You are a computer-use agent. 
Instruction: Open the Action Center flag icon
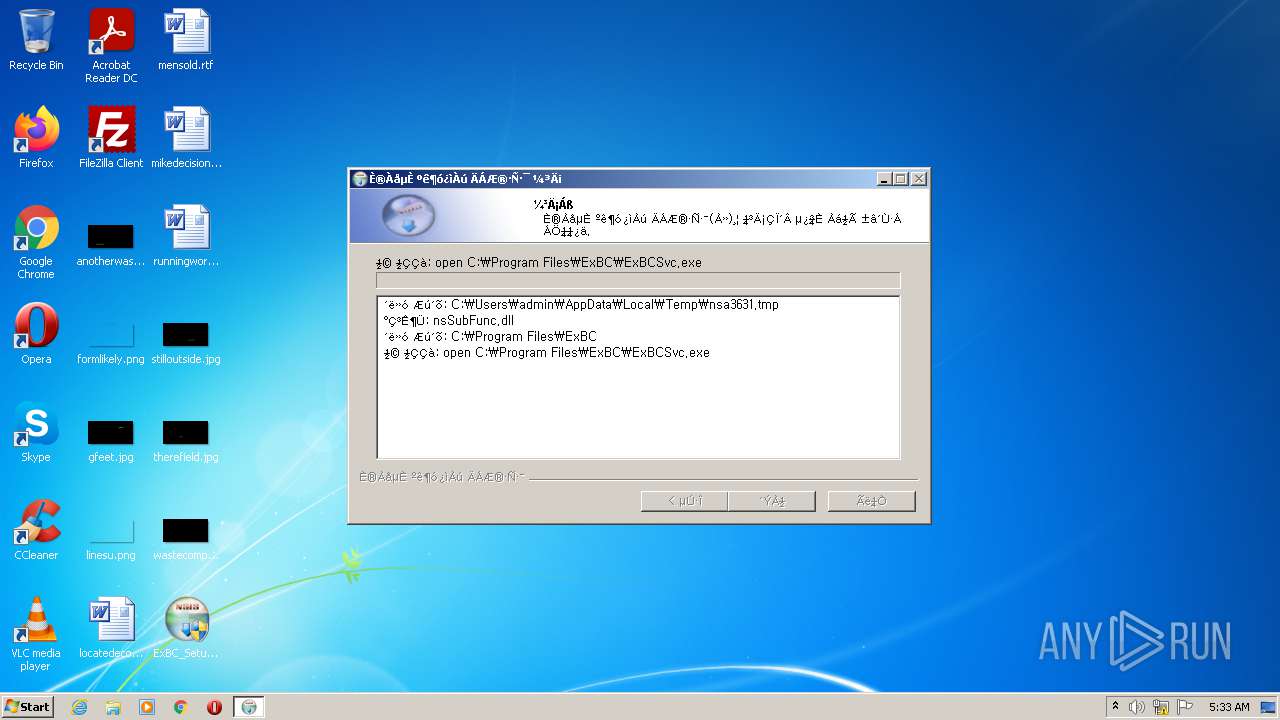[x=1185, y=707]
